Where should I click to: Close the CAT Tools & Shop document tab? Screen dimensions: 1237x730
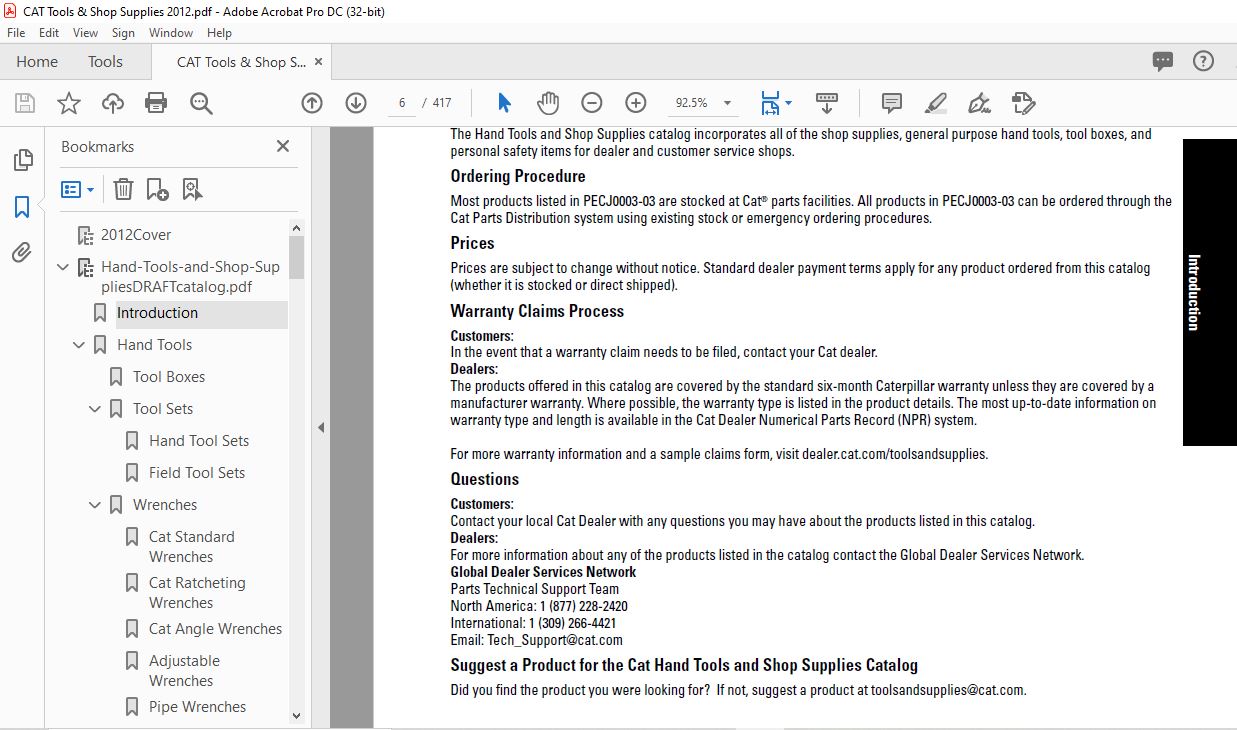point(319,62)
